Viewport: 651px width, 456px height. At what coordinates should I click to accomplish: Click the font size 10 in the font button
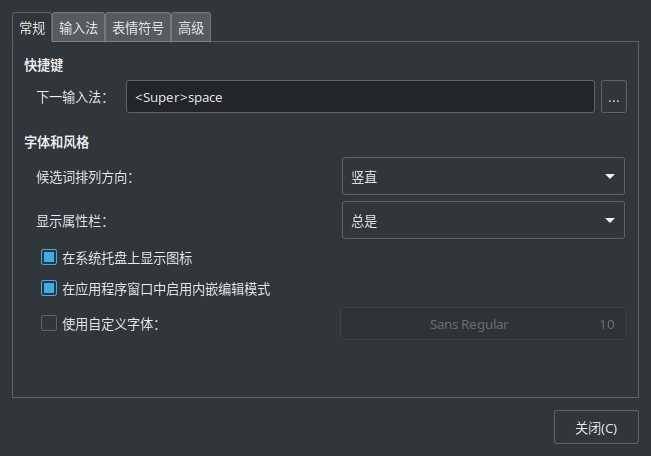(607, 324)
